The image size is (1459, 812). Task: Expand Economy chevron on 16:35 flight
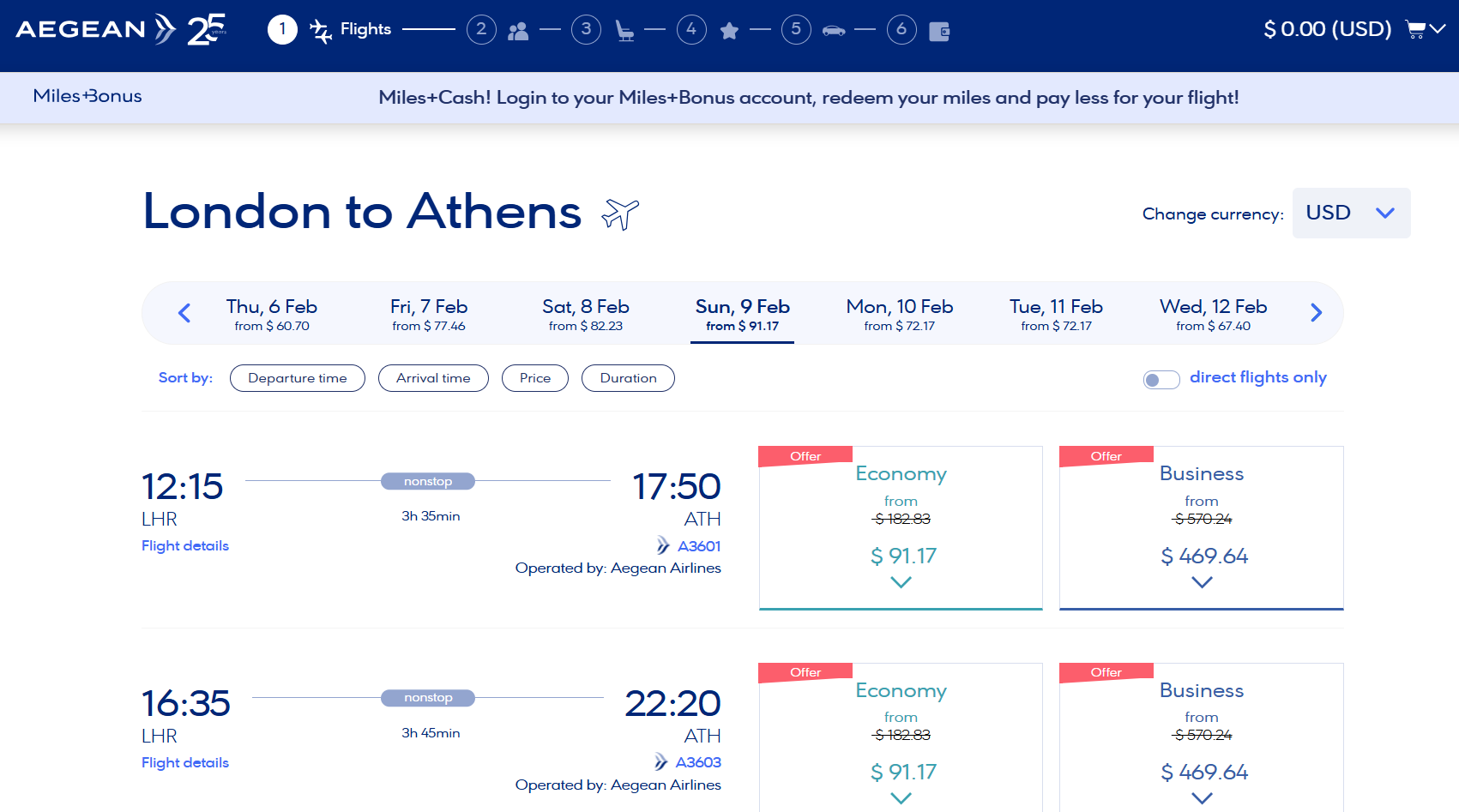pyautogui.click(x=901, y=798)
